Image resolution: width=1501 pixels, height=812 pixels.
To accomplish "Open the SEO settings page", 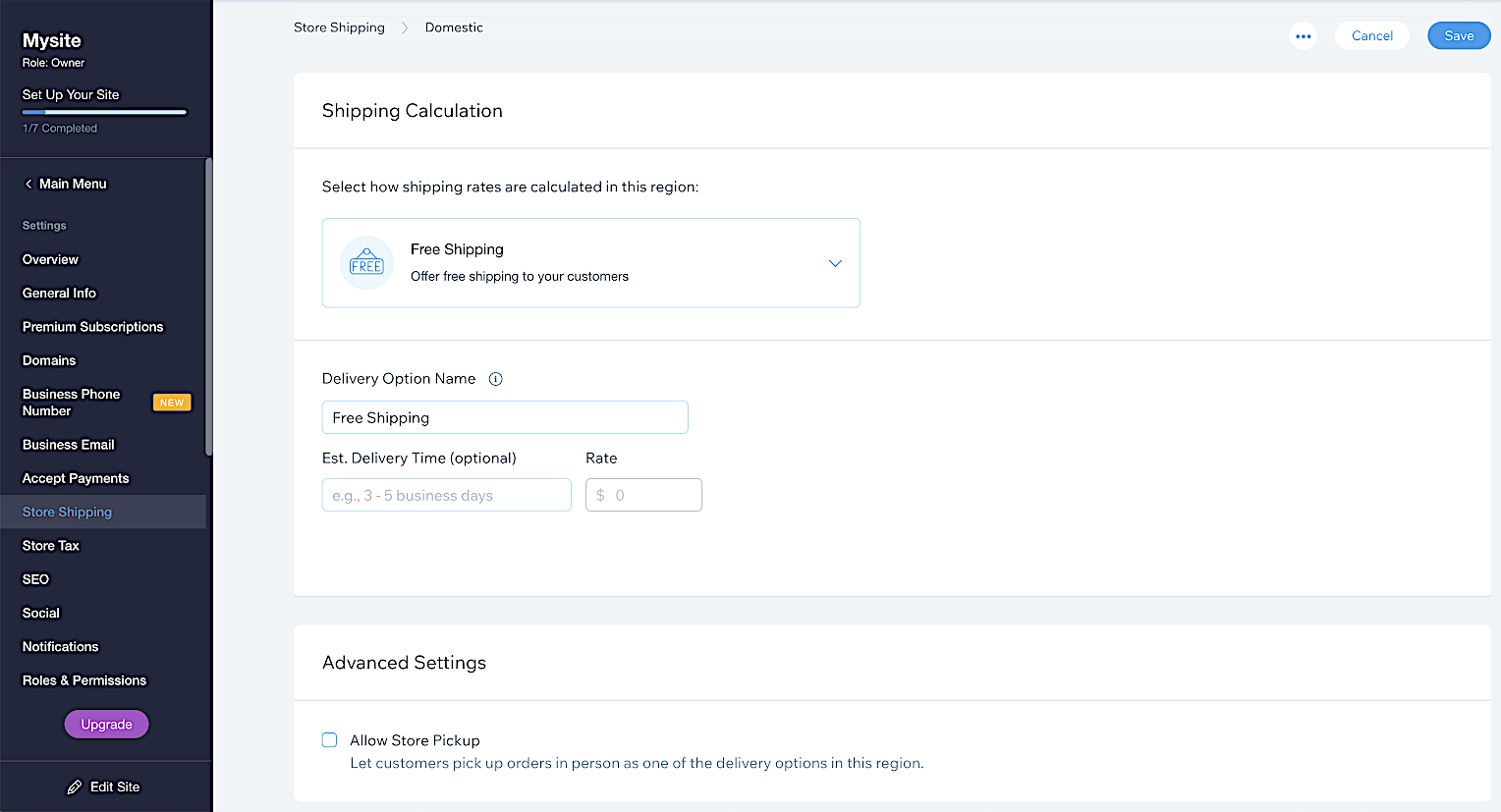I will point(35,579).
